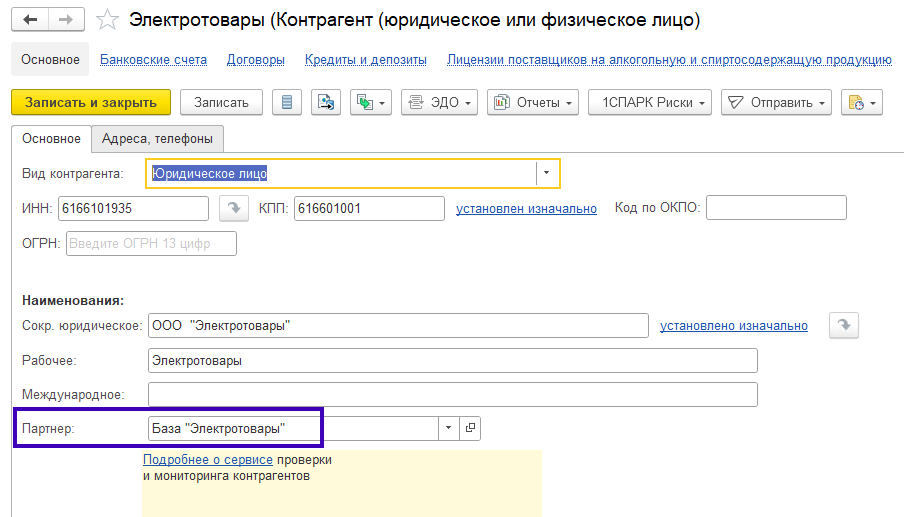
Task: Open the Отправить dropdown
Action: click(x=776, y=103)
